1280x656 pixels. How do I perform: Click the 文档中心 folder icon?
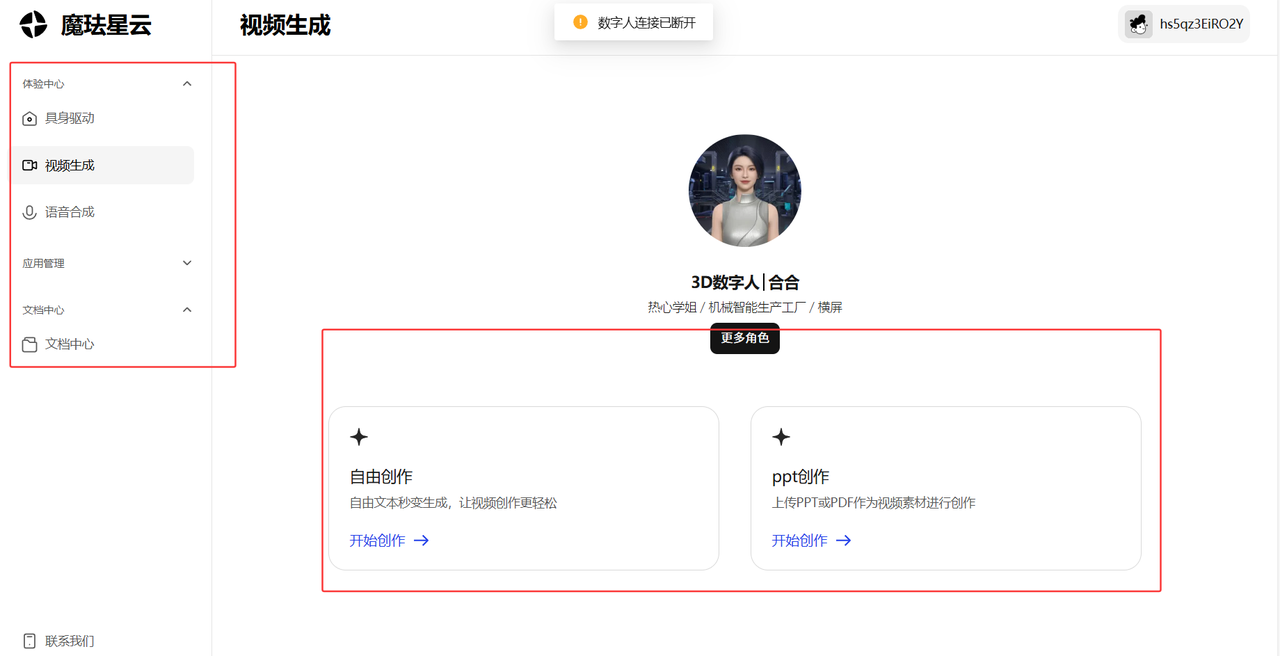(x=30, y=344)
